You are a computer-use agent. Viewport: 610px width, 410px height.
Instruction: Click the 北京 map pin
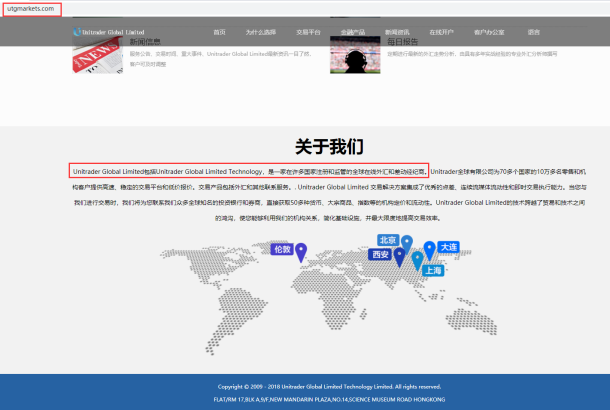pyautogui.click(x=407, y=244)
